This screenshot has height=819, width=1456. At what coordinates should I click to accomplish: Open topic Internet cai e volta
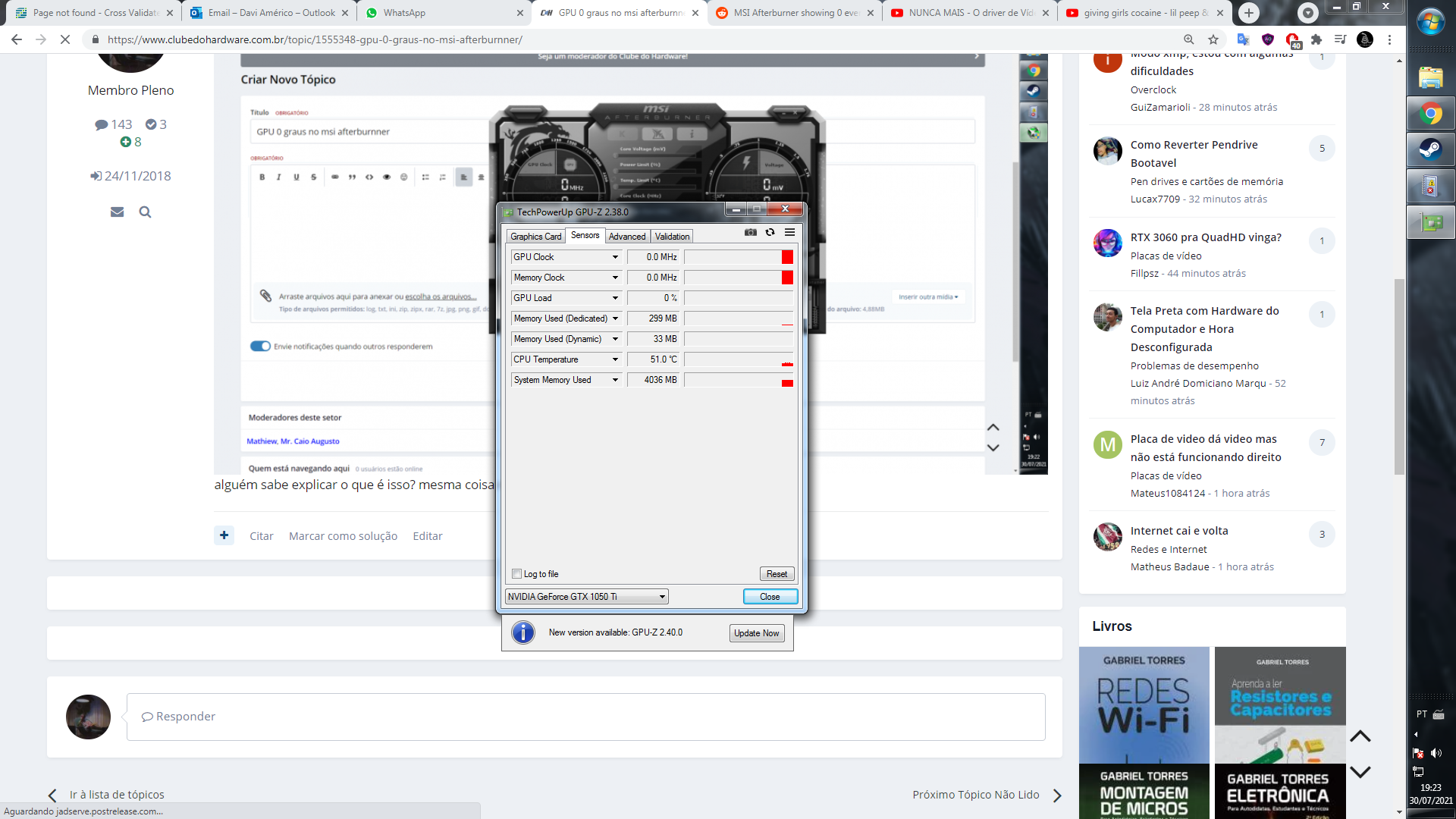[1179, 531]
